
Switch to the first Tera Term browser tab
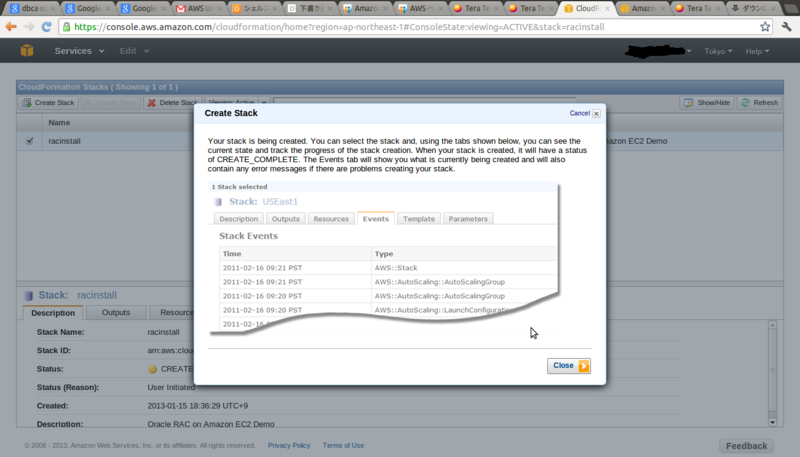[476, 8]
